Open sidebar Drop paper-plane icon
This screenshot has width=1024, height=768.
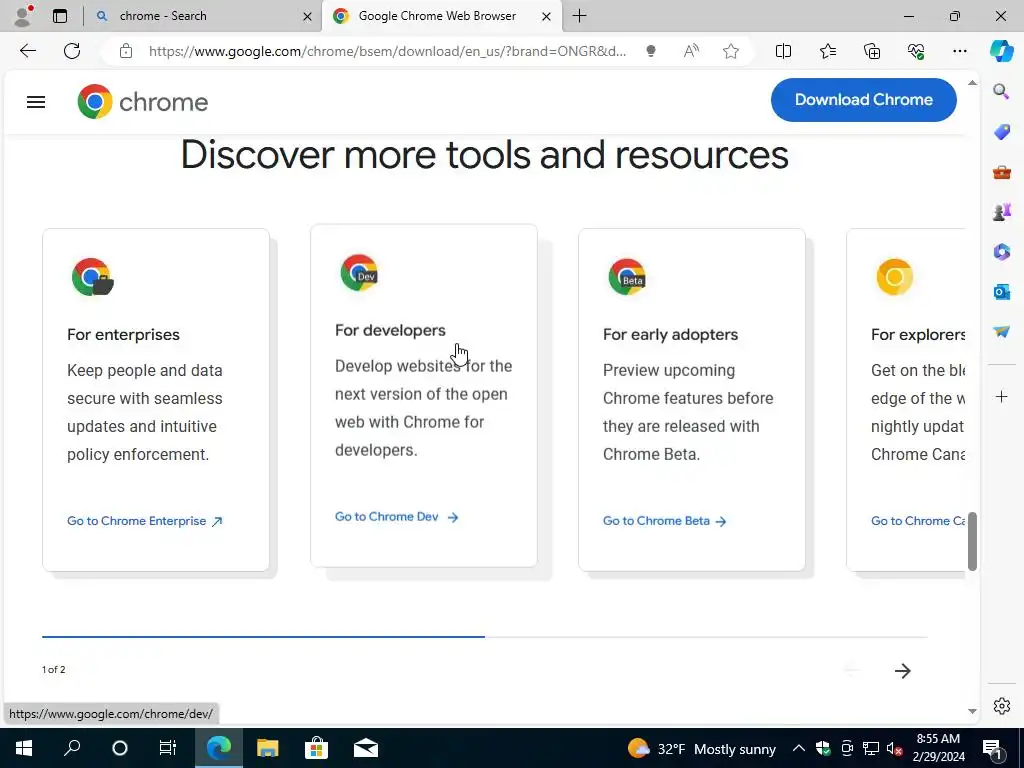coord(1001,332)
